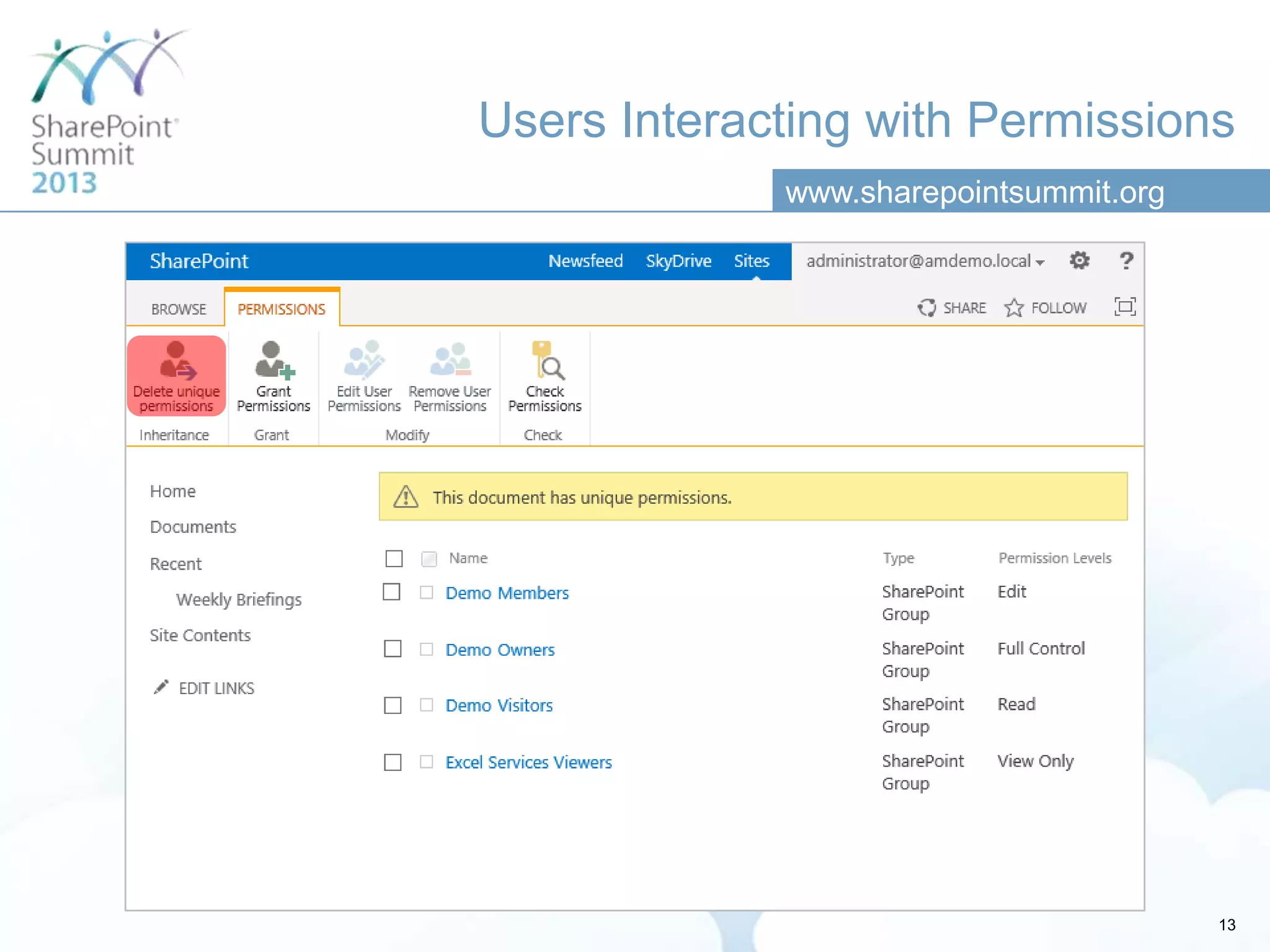Open Excel Services Viewers group link
The width and height of the screenshot is (1270, 952).
pyautogui.click(x=528, y=762)
